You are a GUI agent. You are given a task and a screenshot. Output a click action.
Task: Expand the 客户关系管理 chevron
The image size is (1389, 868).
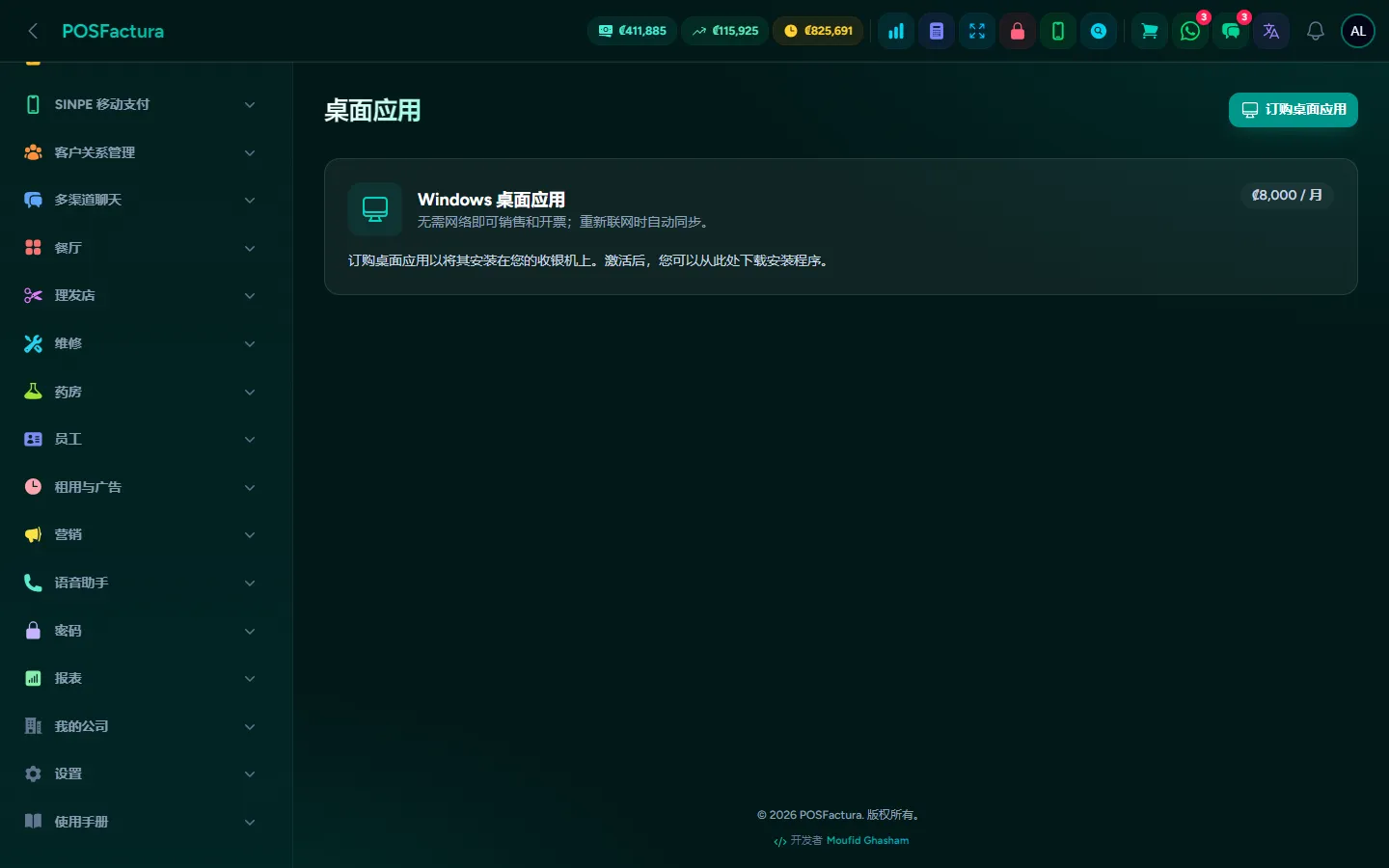250,152
